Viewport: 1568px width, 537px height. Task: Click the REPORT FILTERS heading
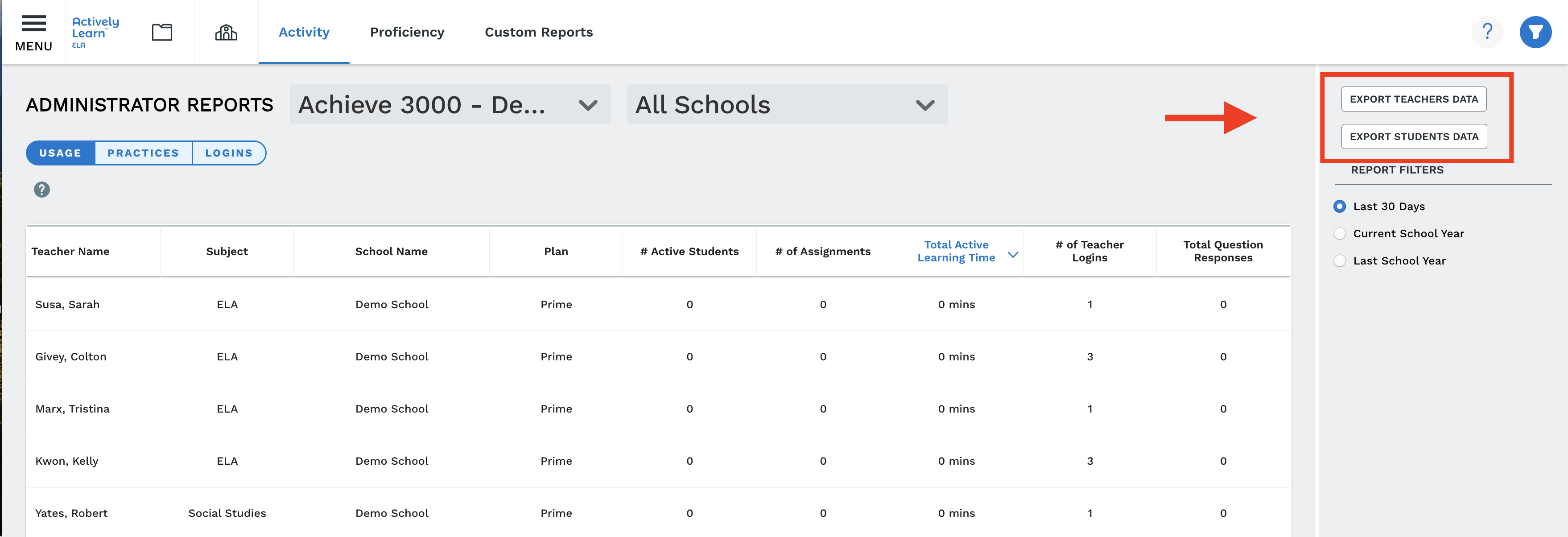1397,170
